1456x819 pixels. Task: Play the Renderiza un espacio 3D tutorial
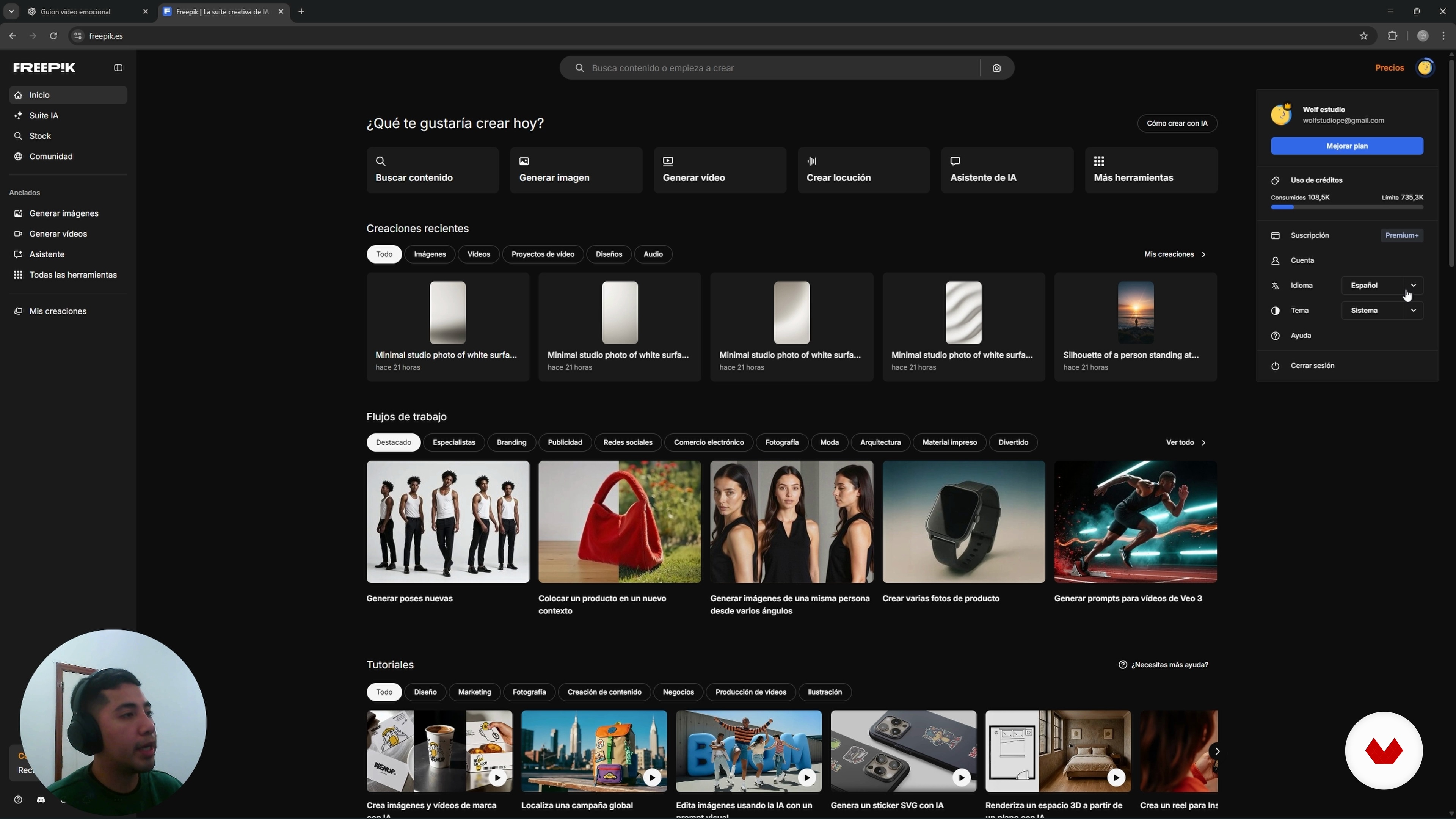pyautogui.click(x=1116, y=778)
